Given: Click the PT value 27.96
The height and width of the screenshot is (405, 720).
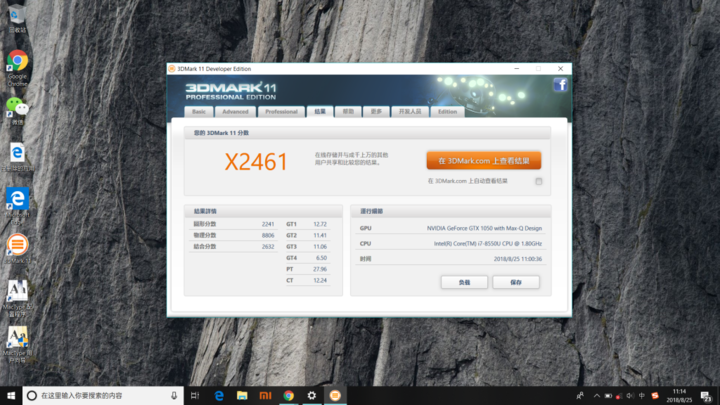Looking at the screenshot, I should click(320, 269).
